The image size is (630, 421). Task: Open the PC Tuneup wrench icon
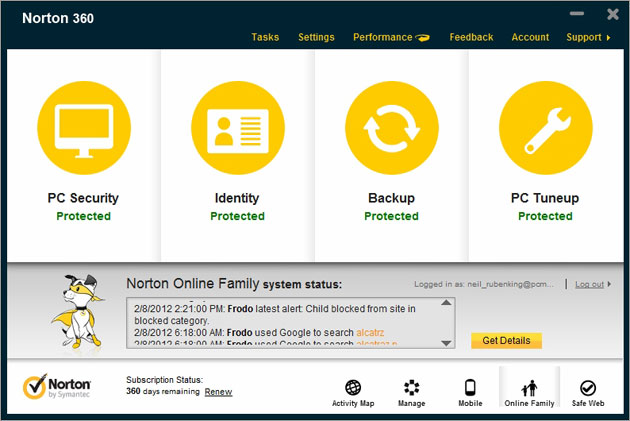(546, 128)
